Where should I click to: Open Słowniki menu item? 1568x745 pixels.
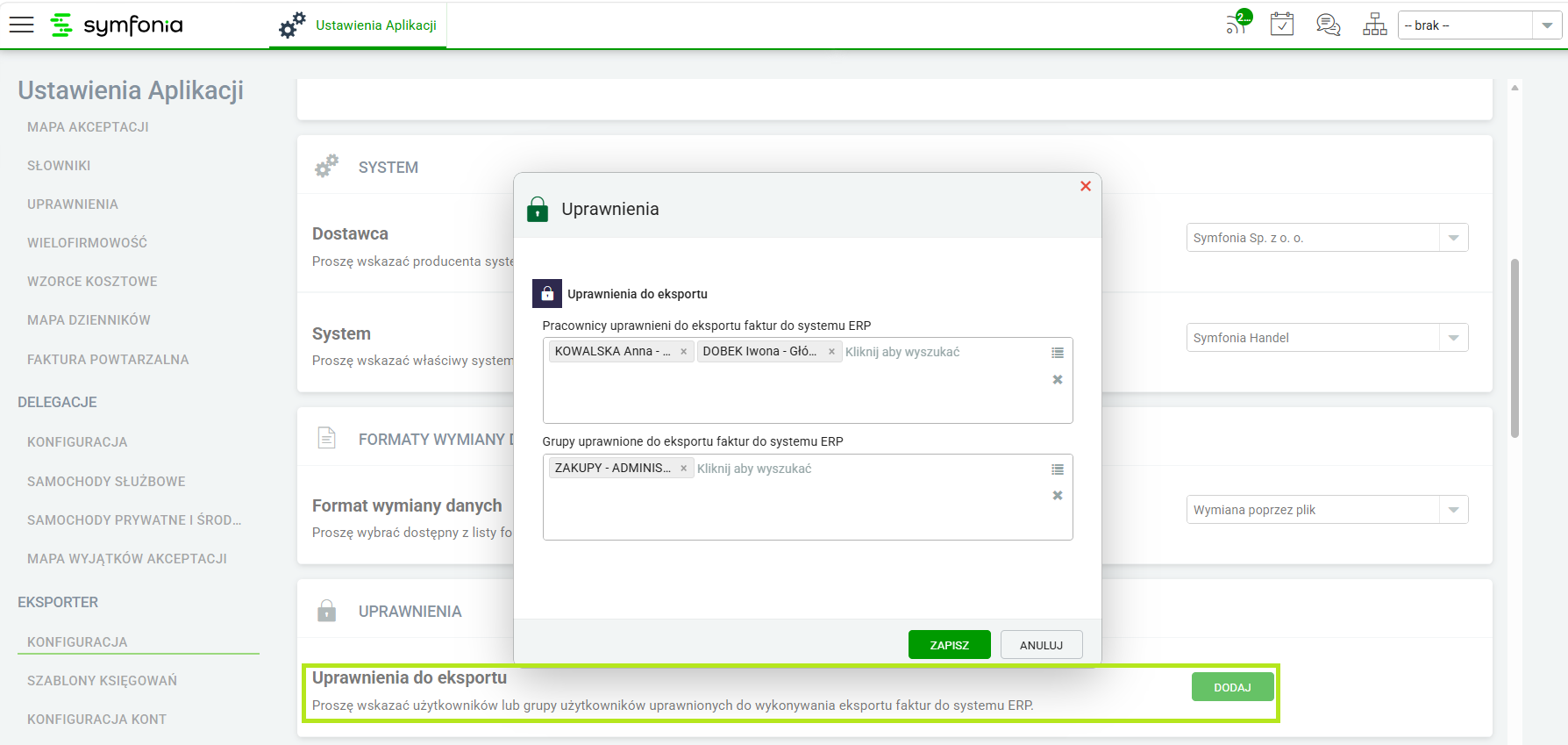(59, 166)
